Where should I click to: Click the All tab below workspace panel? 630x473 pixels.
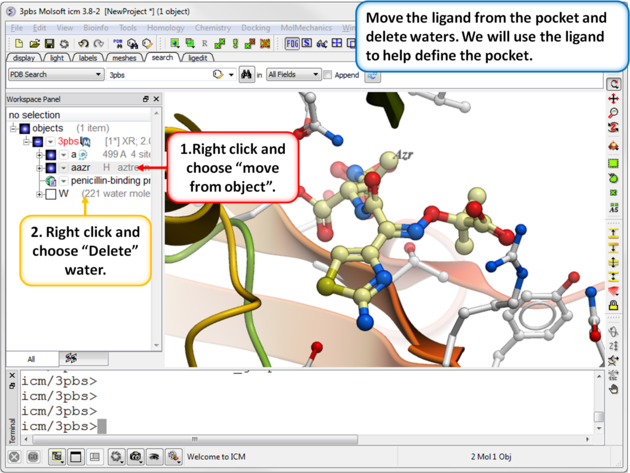[x=31, y=358]
